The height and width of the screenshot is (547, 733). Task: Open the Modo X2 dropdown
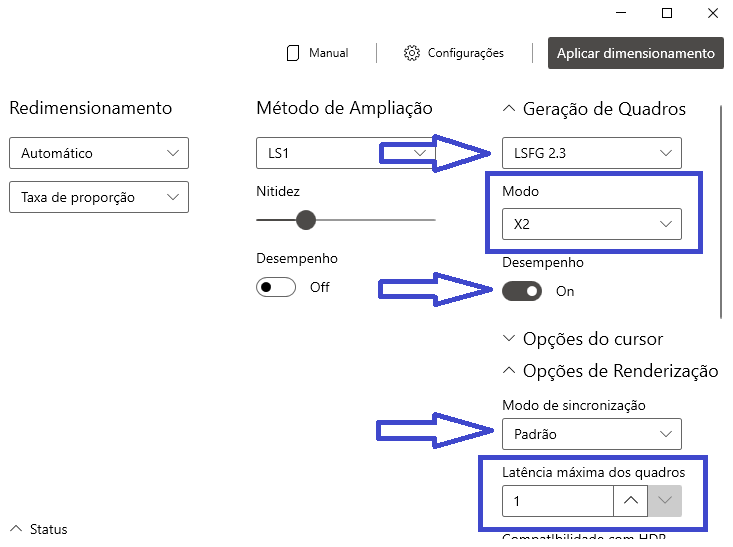591,224
